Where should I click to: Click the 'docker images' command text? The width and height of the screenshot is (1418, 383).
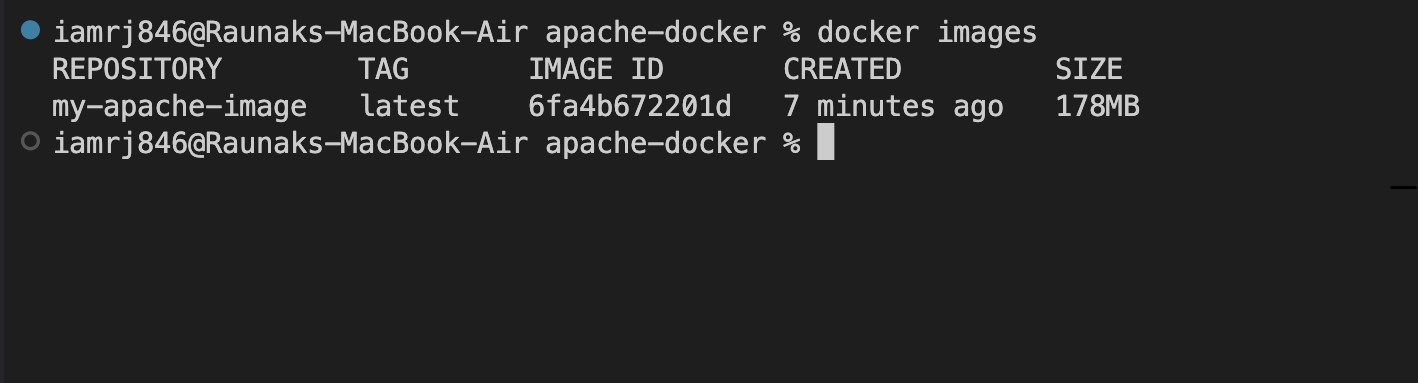click(927, 32)
